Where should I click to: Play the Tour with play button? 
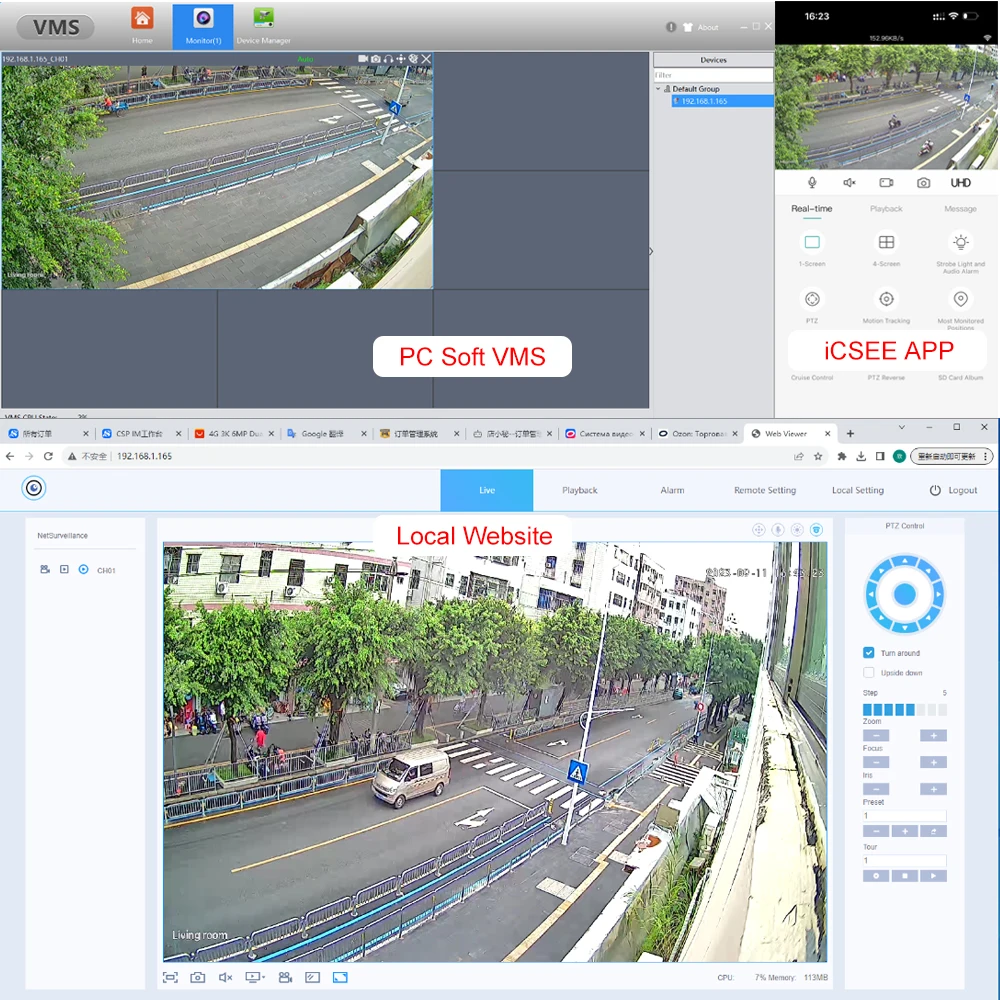pos(933,876)
